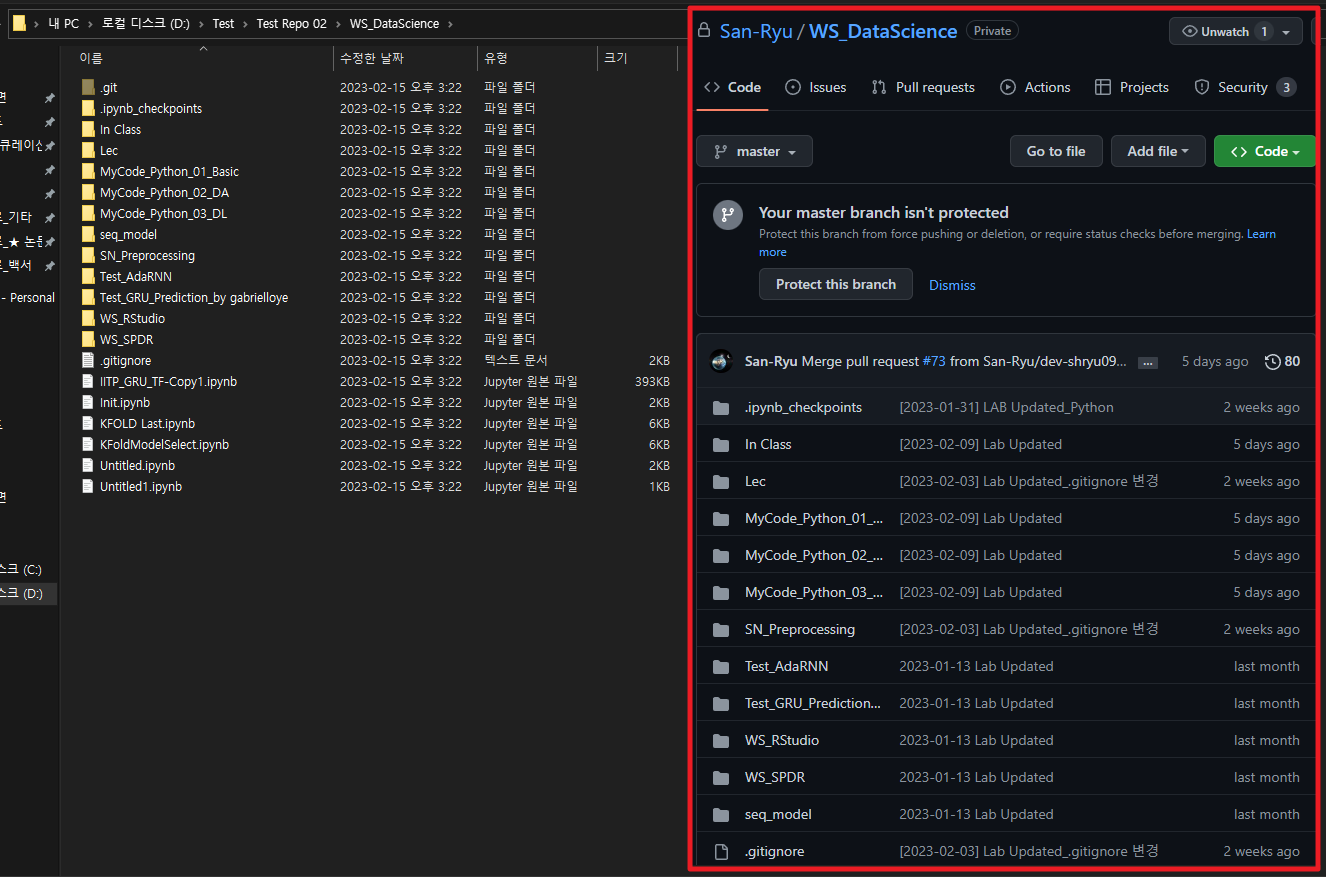The height and width of the screenshot is (877, 1326).
Task: Select the (C:) drive in the Explorer sidebar
Action: click(28, 569)
